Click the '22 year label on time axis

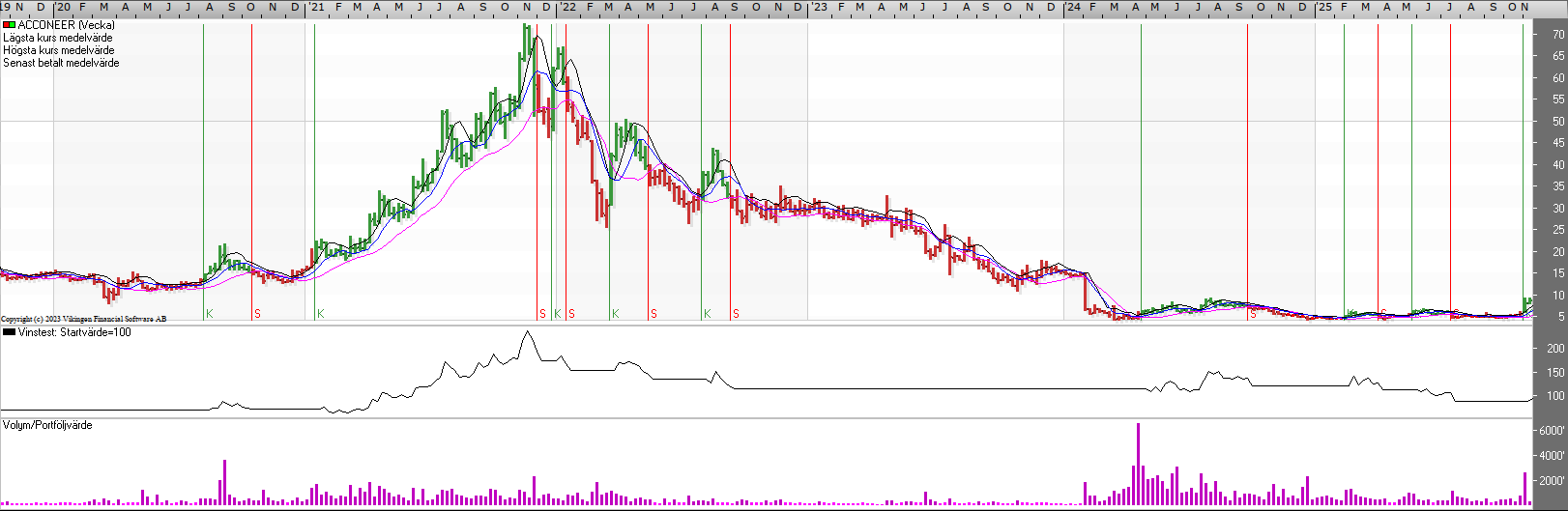coord(567,7)
